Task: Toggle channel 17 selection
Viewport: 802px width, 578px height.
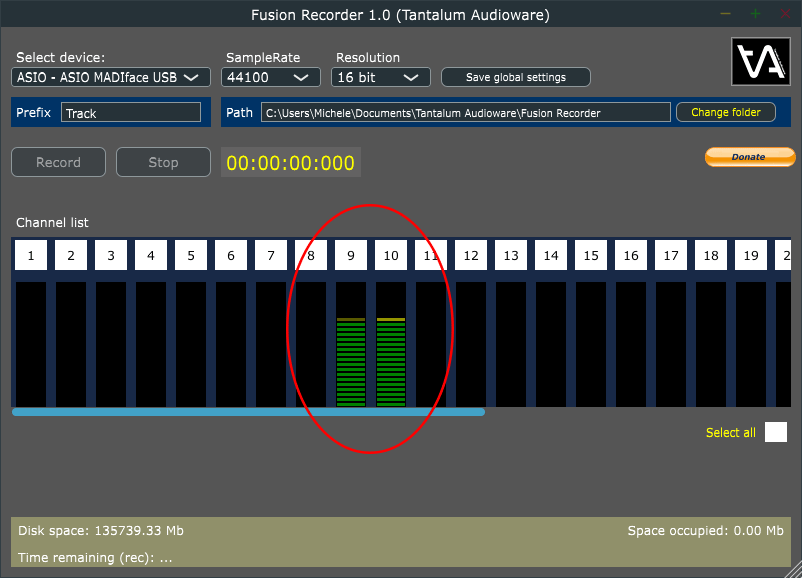Action: click(x=671, y=255)
